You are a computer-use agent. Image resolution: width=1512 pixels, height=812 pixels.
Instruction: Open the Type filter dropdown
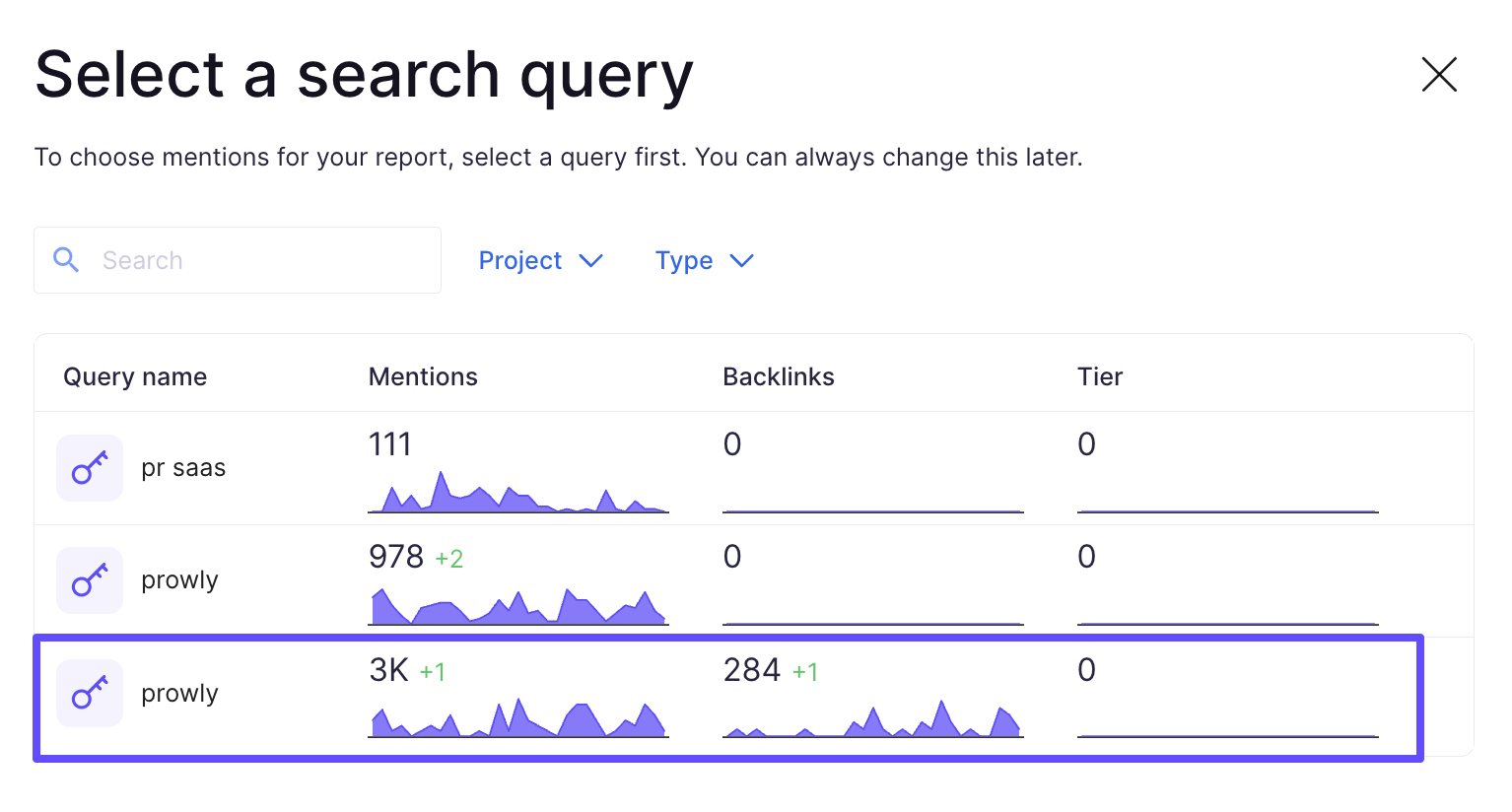[704, 260]
